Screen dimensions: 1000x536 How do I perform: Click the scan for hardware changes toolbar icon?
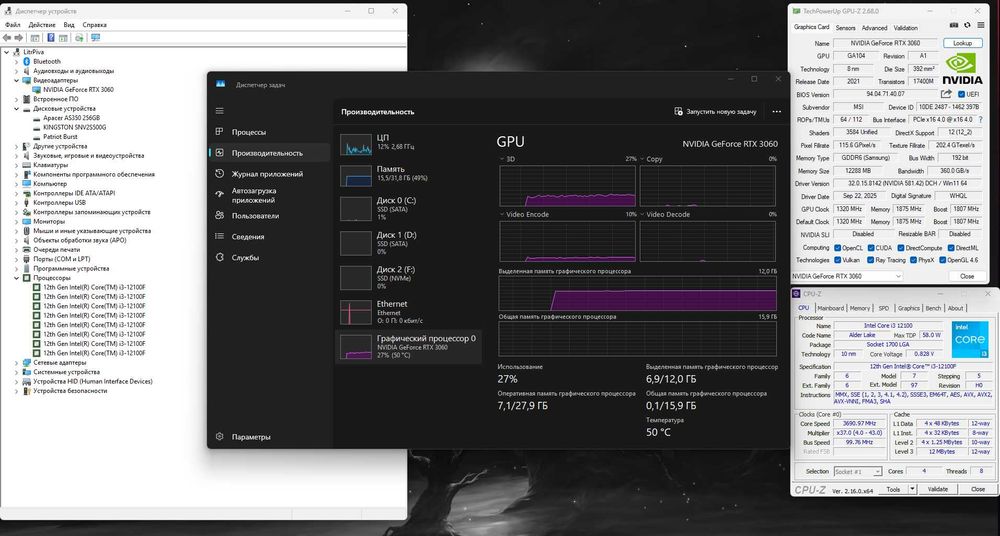coord(79,38)
